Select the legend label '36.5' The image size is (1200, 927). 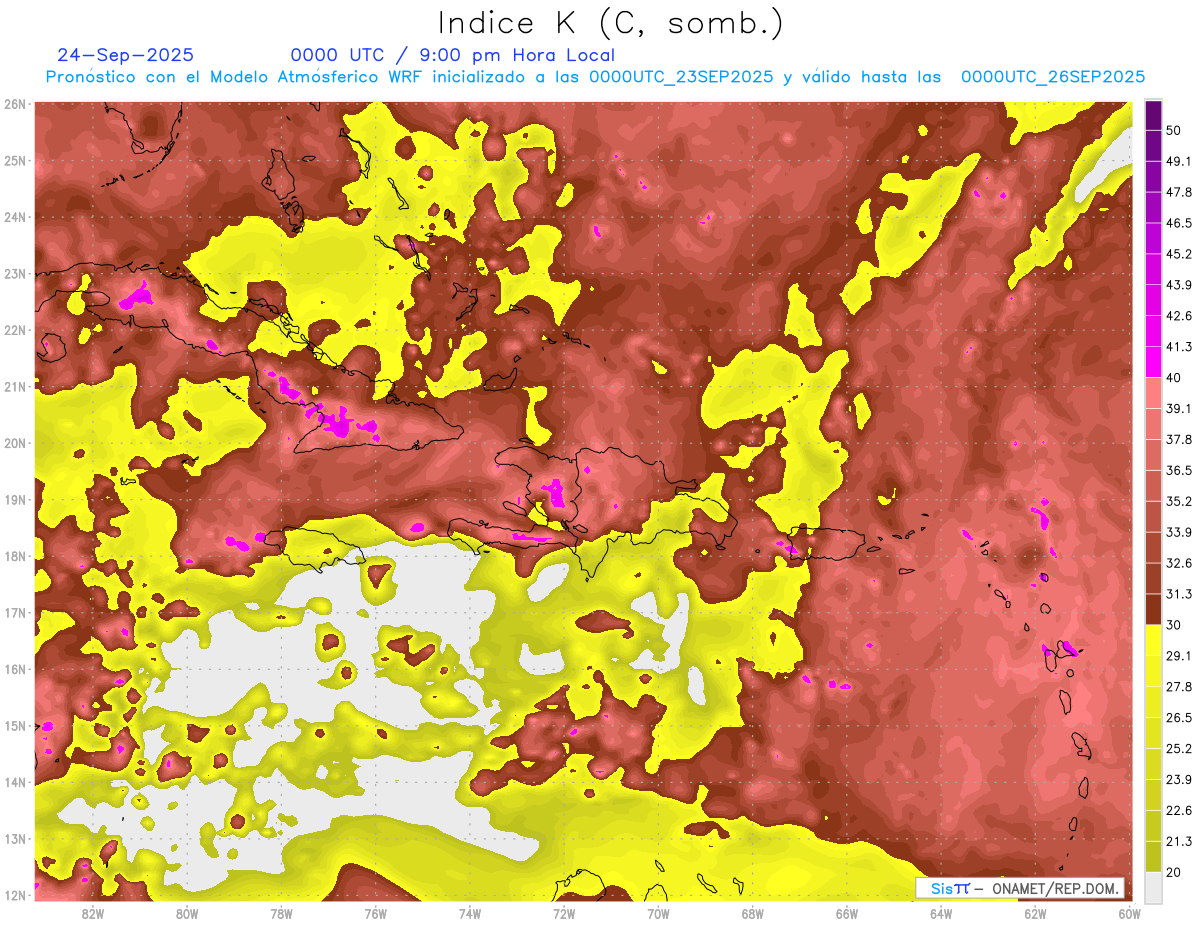(x=1179, y=470)
